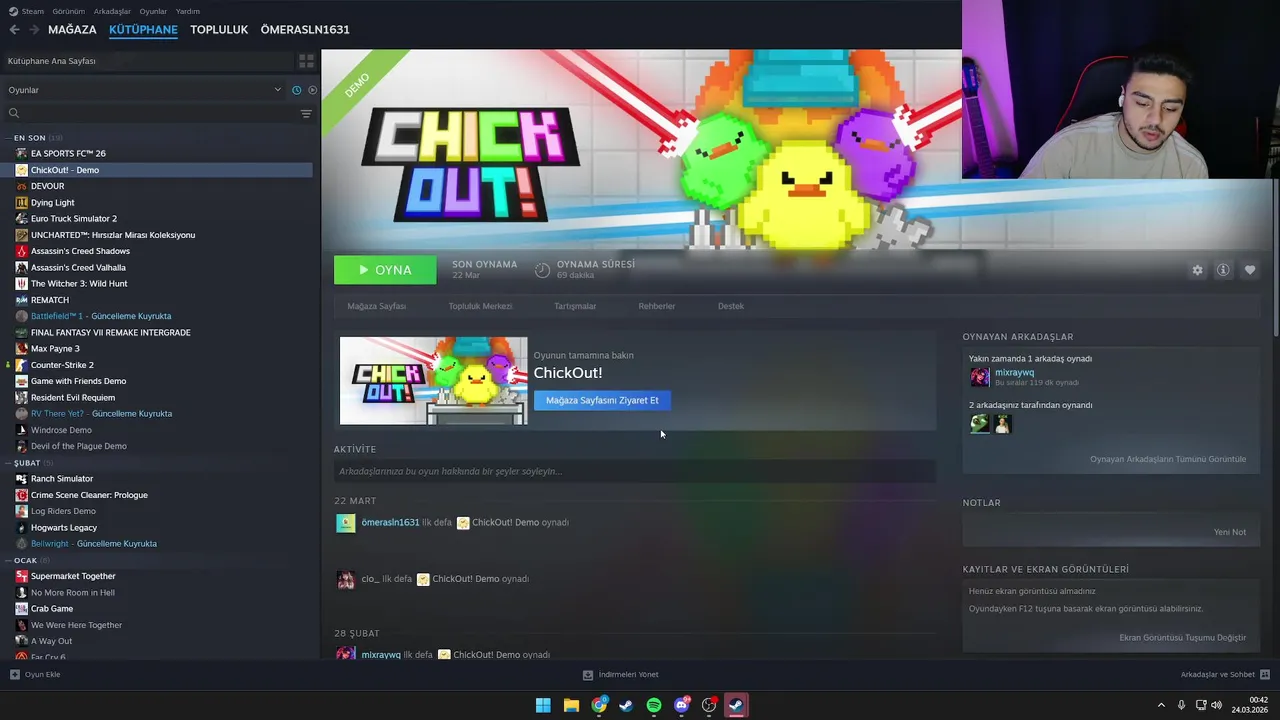Open Chrome from the taskbar
The height and width of the screenshot is (720, 1280).
click(x=599, y=705)
